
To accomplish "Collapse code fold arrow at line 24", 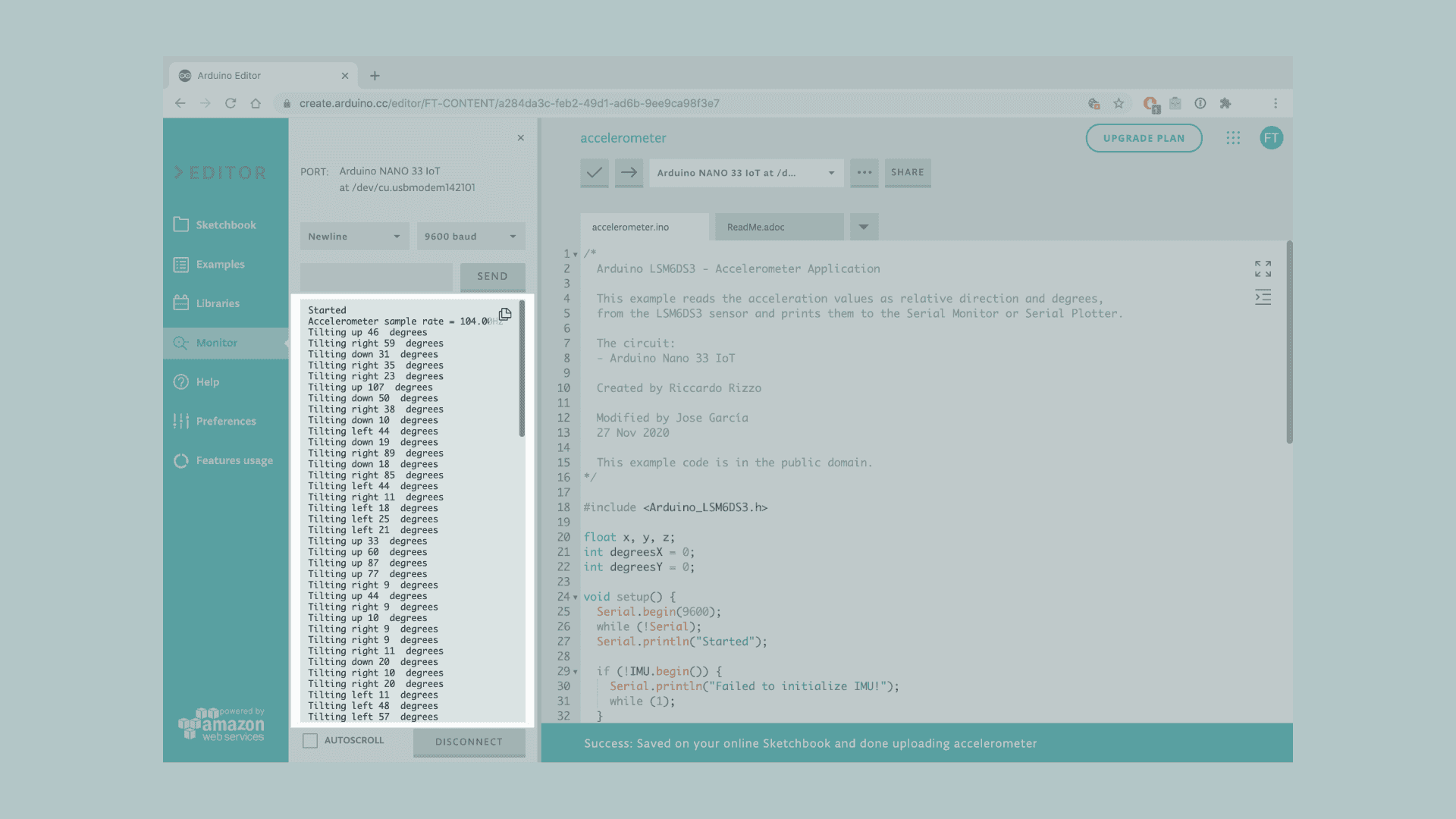I will tap(576, 598).
